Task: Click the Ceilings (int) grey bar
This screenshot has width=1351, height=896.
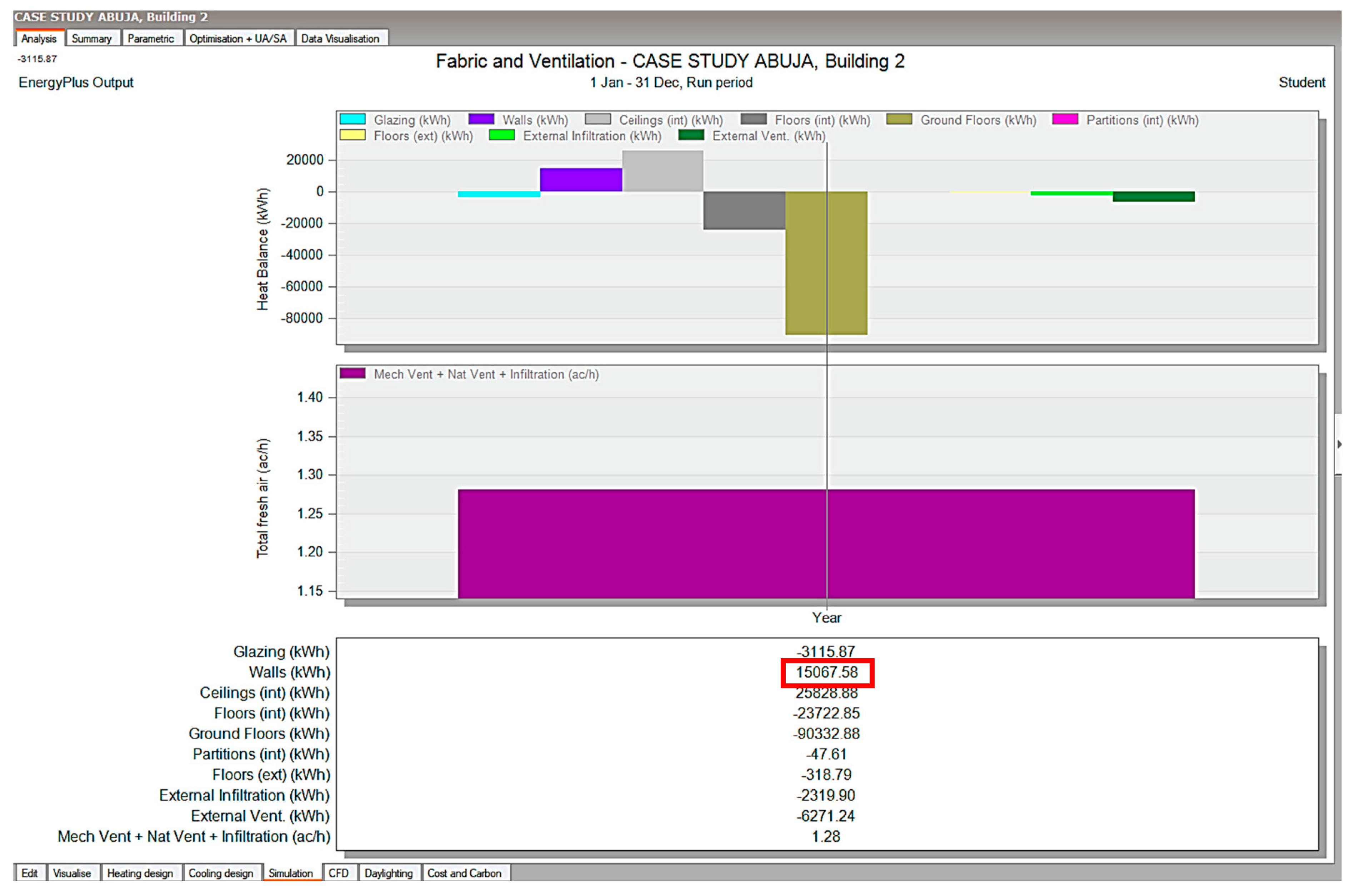Action: coord(662,171)
